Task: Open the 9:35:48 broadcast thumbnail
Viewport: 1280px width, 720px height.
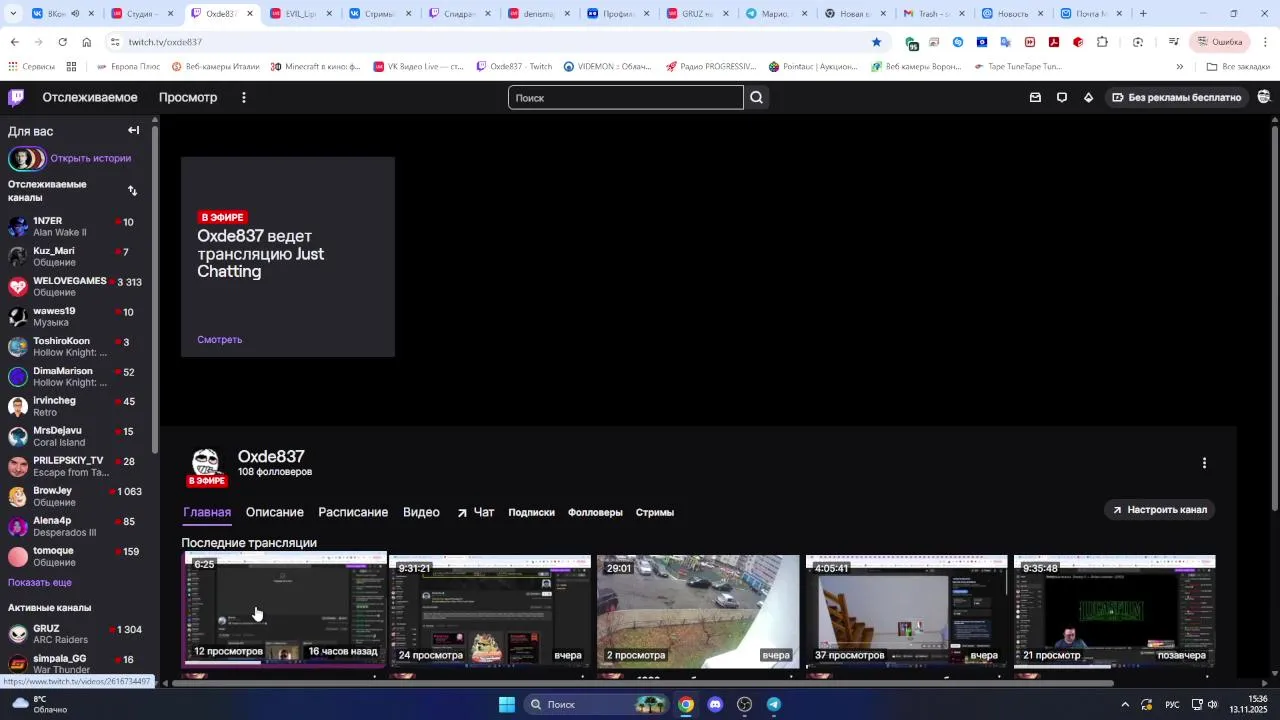Action: [x=1115, y=611]
